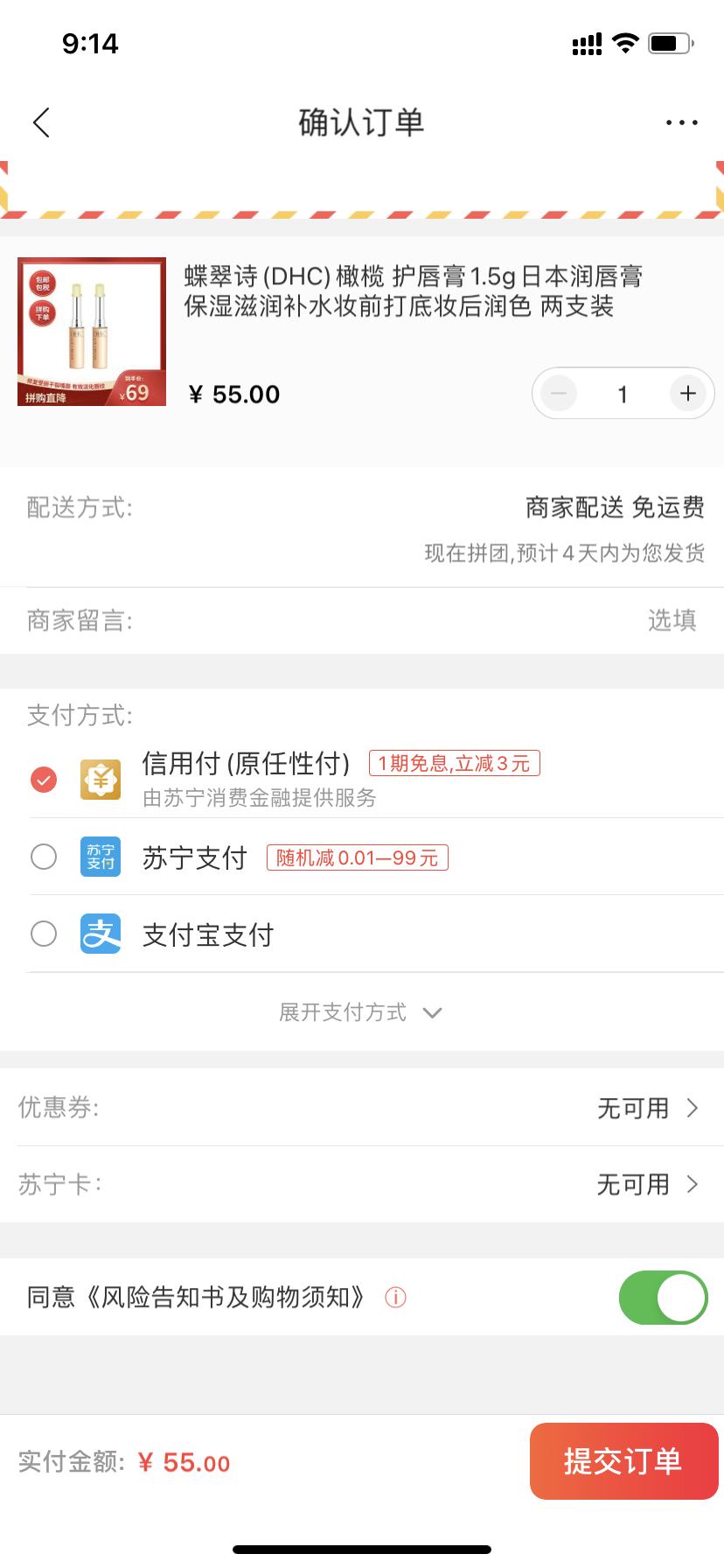Open 优惠券 coupon selection chevron
The width and height of the screenshot is (724, 1568).
(693, 1108)
